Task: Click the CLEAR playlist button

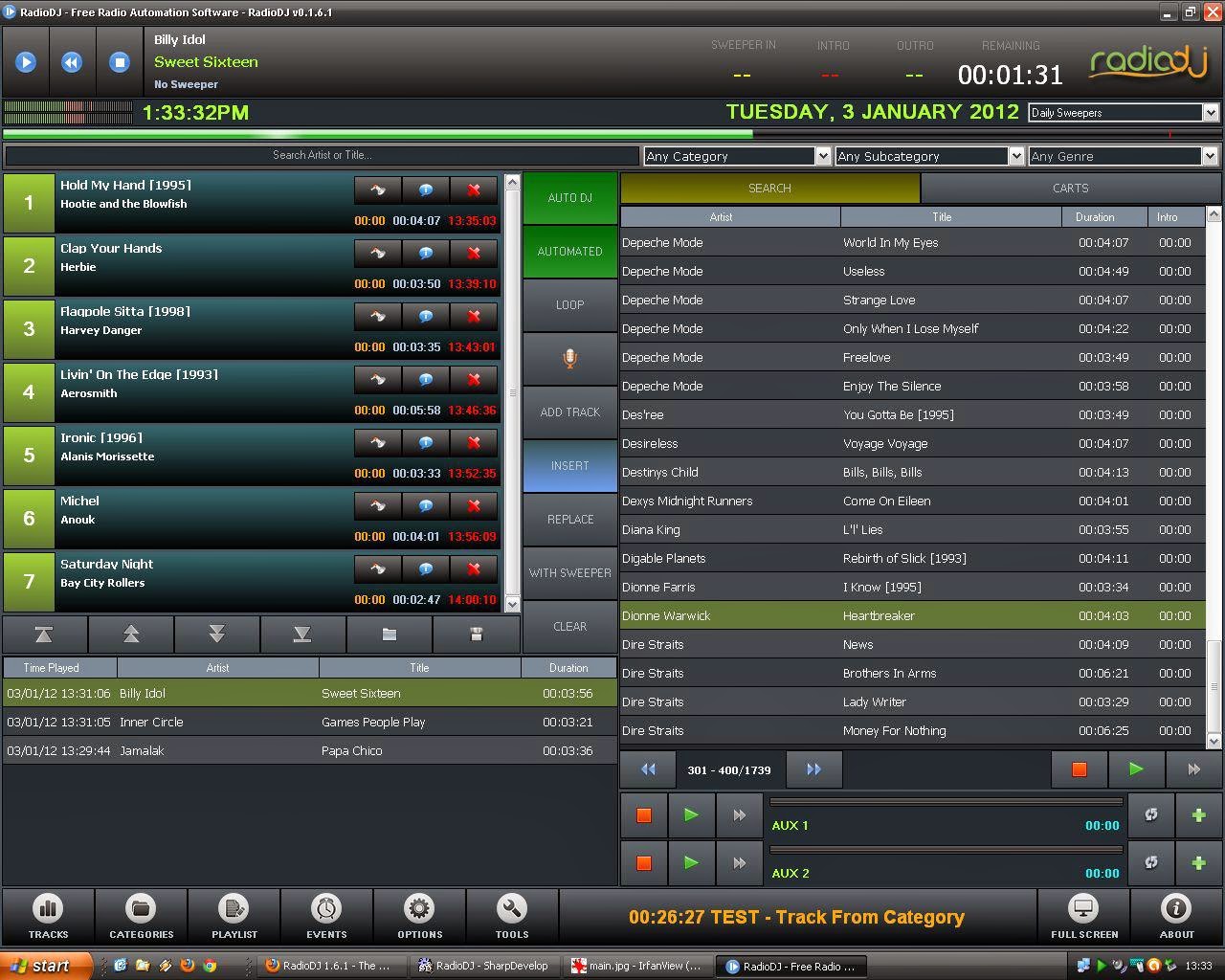Action: (x=569, y=627)
